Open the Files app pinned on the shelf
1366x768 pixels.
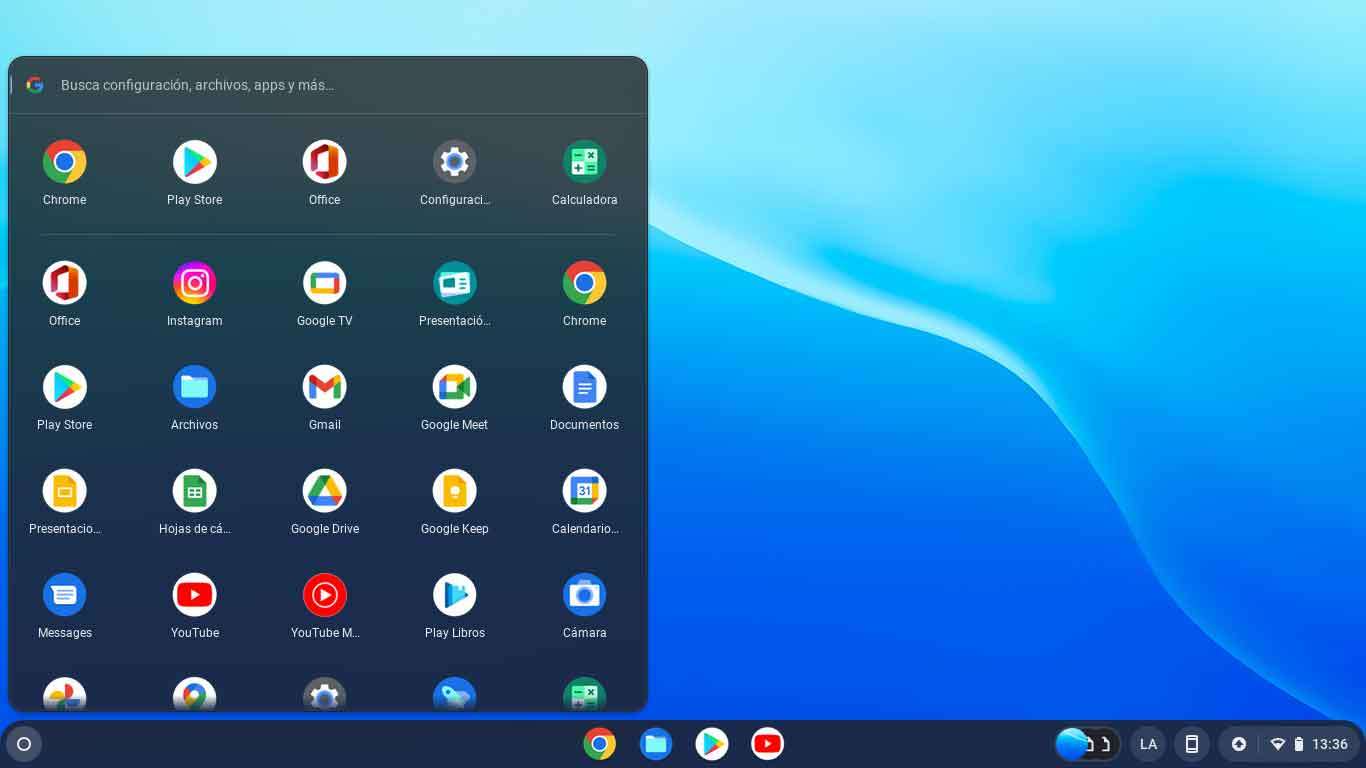click(656, 744)
